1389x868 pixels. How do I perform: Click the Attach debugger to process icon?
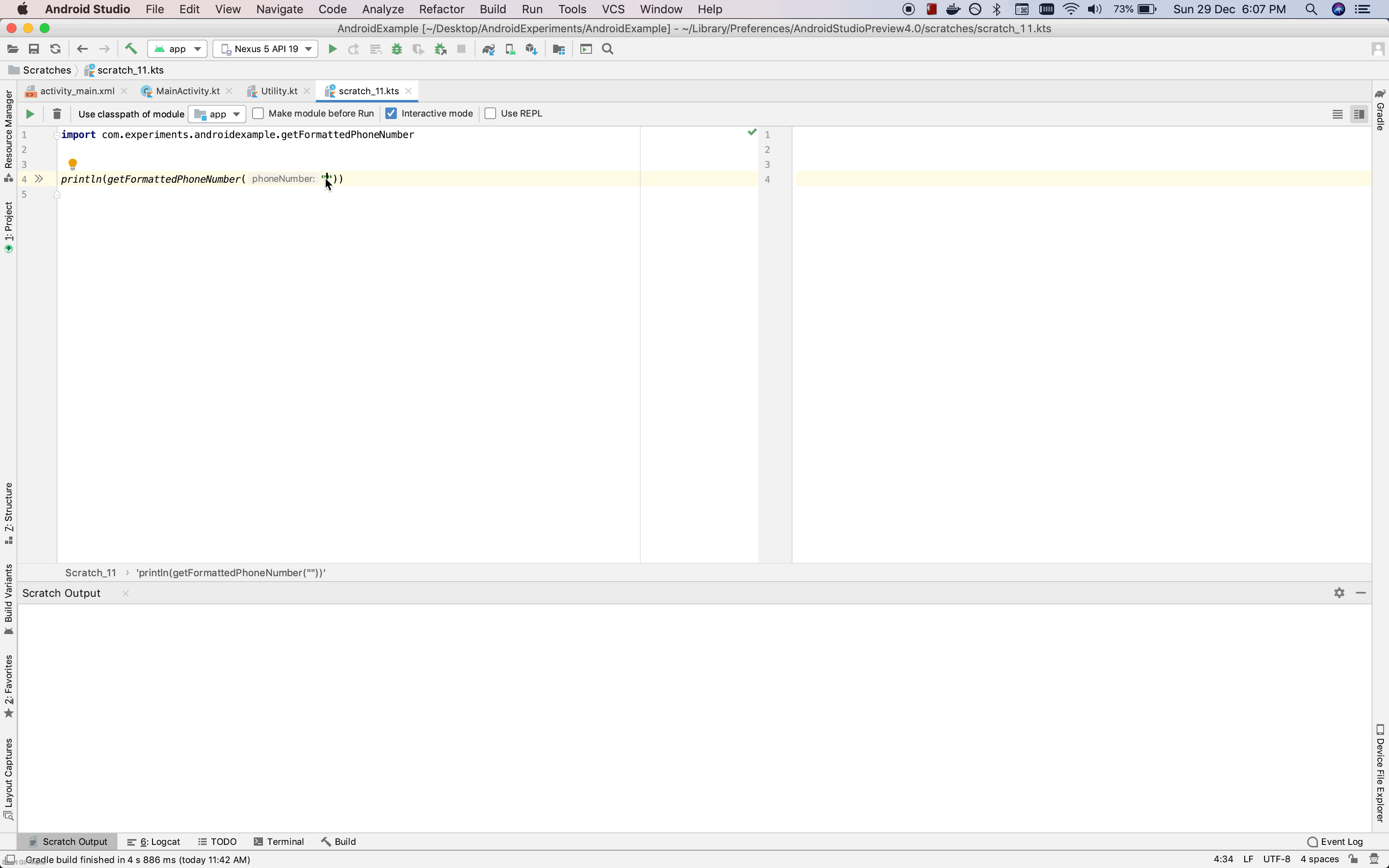440,49
